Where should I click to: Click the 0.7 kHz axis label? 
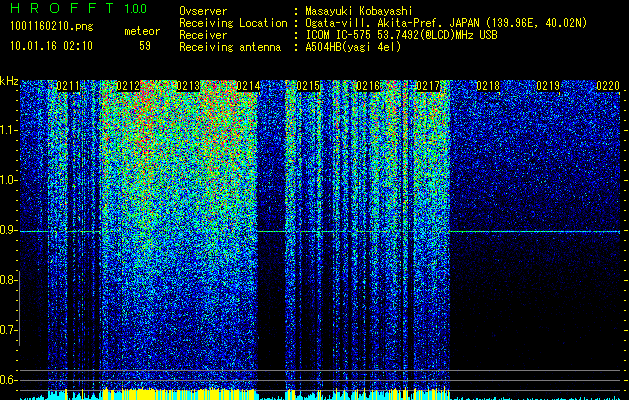[x=8, y=330]
